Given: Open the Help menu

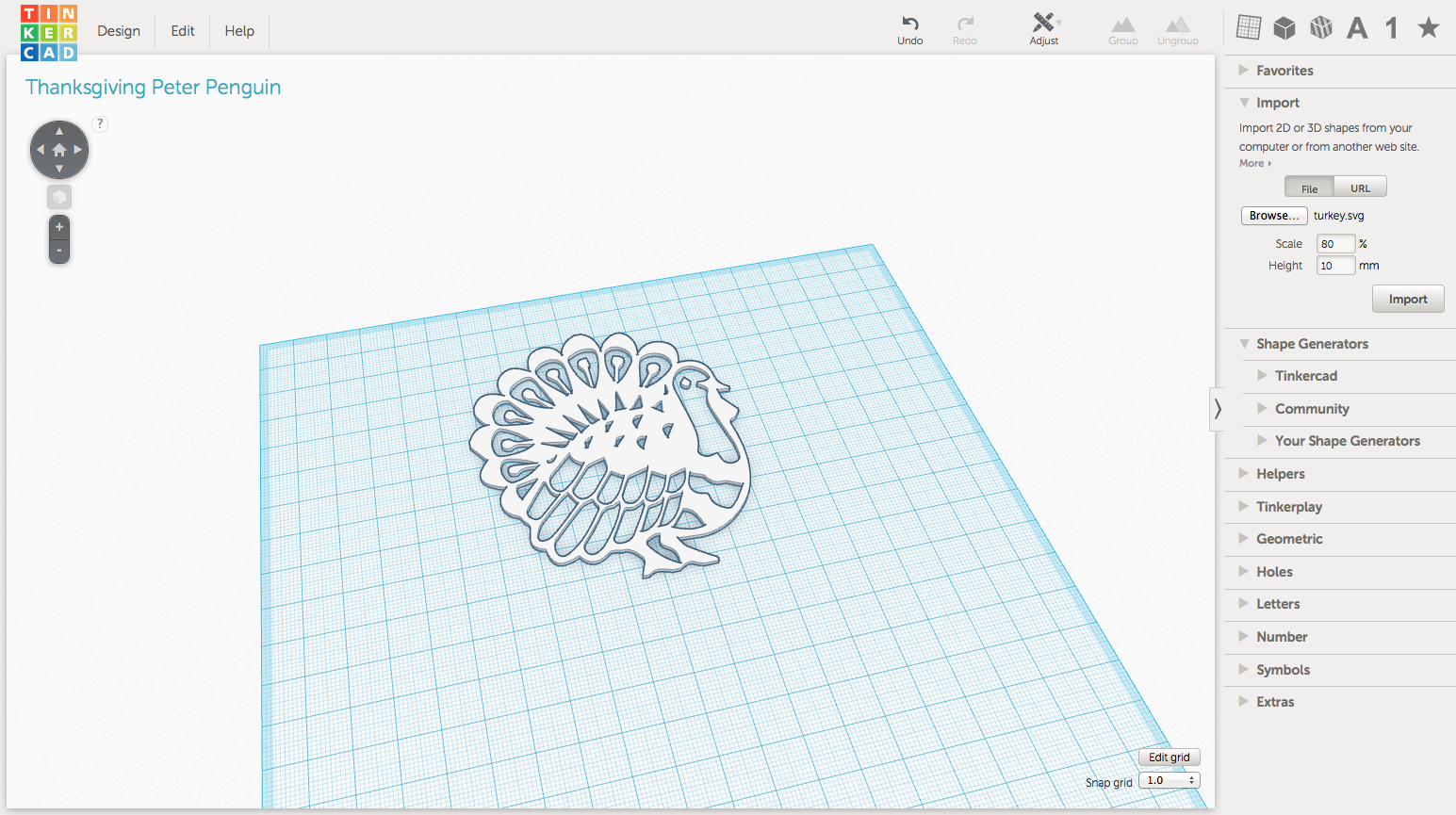Looking at the screenshot, I should pyautogui.click(x=238, y=30).
